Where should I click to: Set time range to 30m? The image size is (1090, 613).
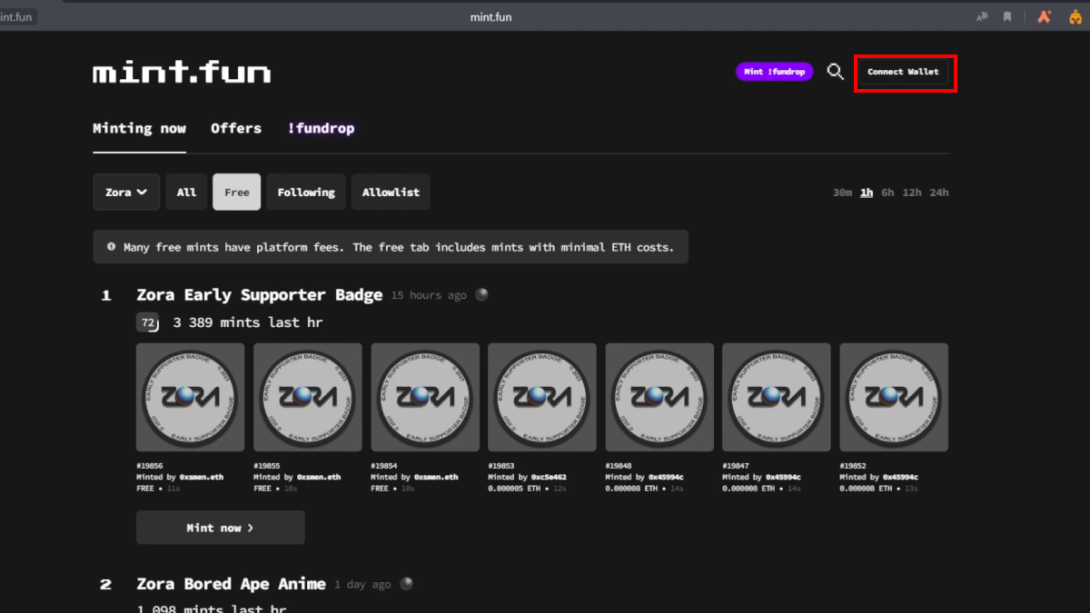[x=842, y=193]
